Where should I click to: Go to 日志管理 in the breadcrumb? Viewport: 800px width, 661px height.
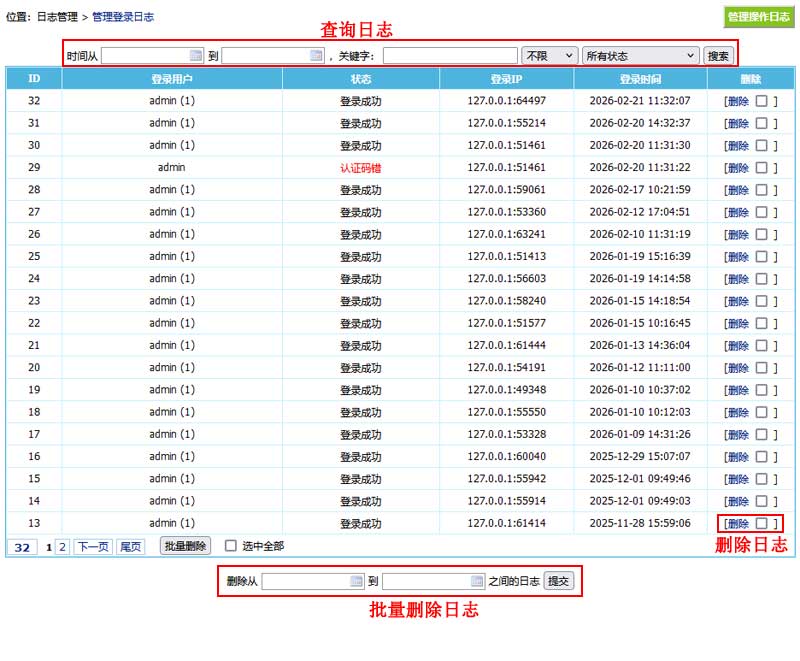pyautogui.click(x=57, y=17)
